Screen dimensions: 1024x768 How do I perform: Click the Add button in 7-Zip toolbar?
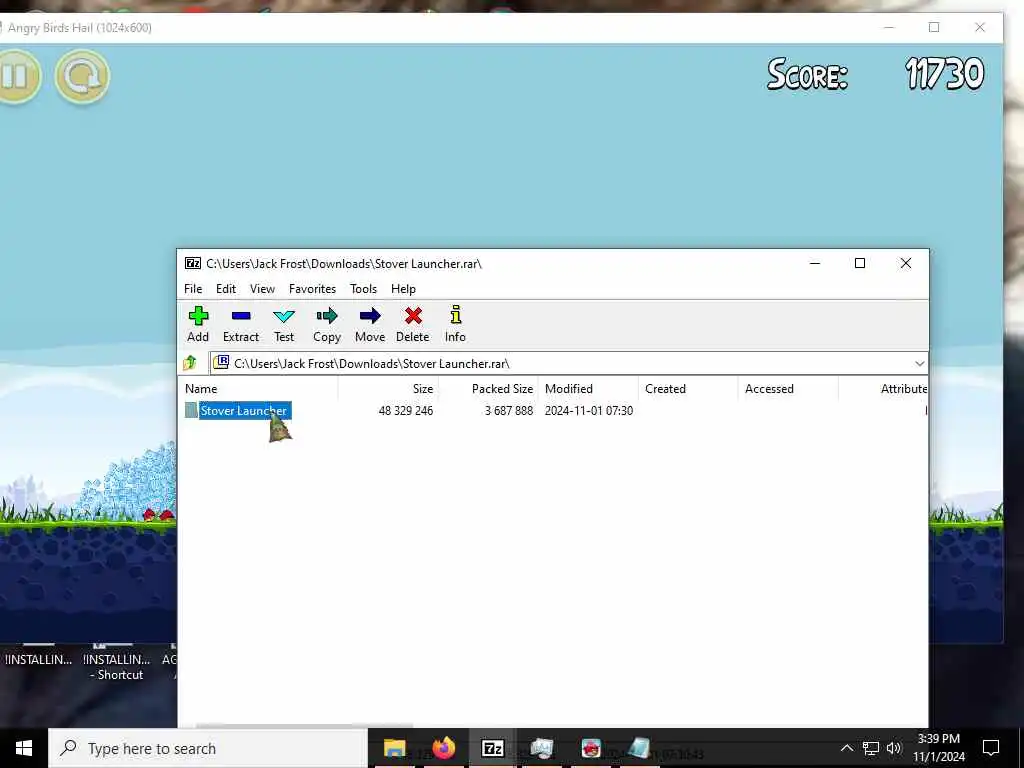(x=198, y=325)
